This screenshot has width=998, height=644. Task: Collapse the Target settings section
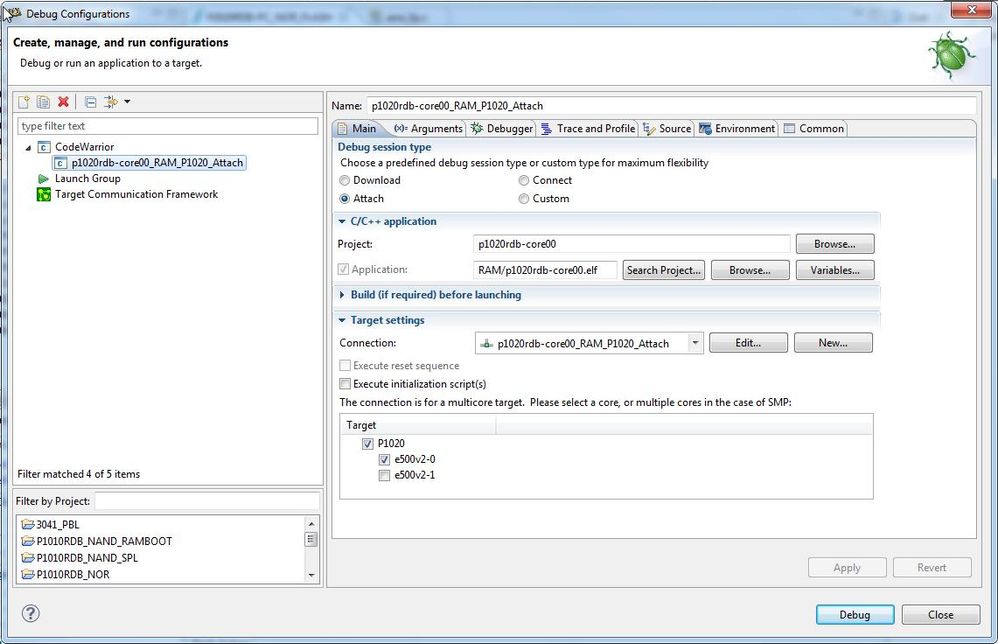tap(342, 320)
